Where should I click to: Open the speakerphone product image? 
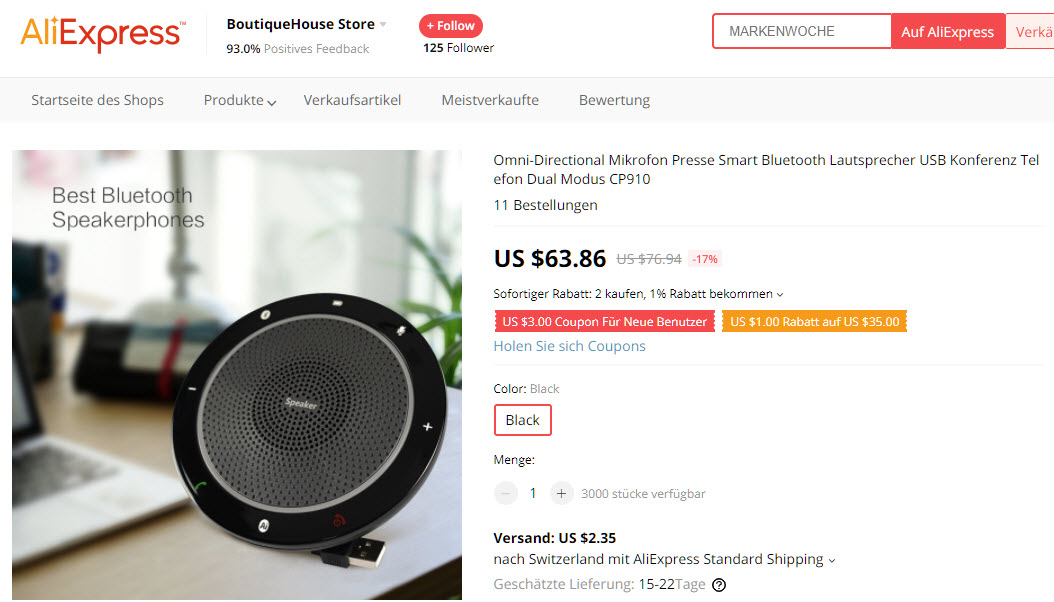(237, 375)
